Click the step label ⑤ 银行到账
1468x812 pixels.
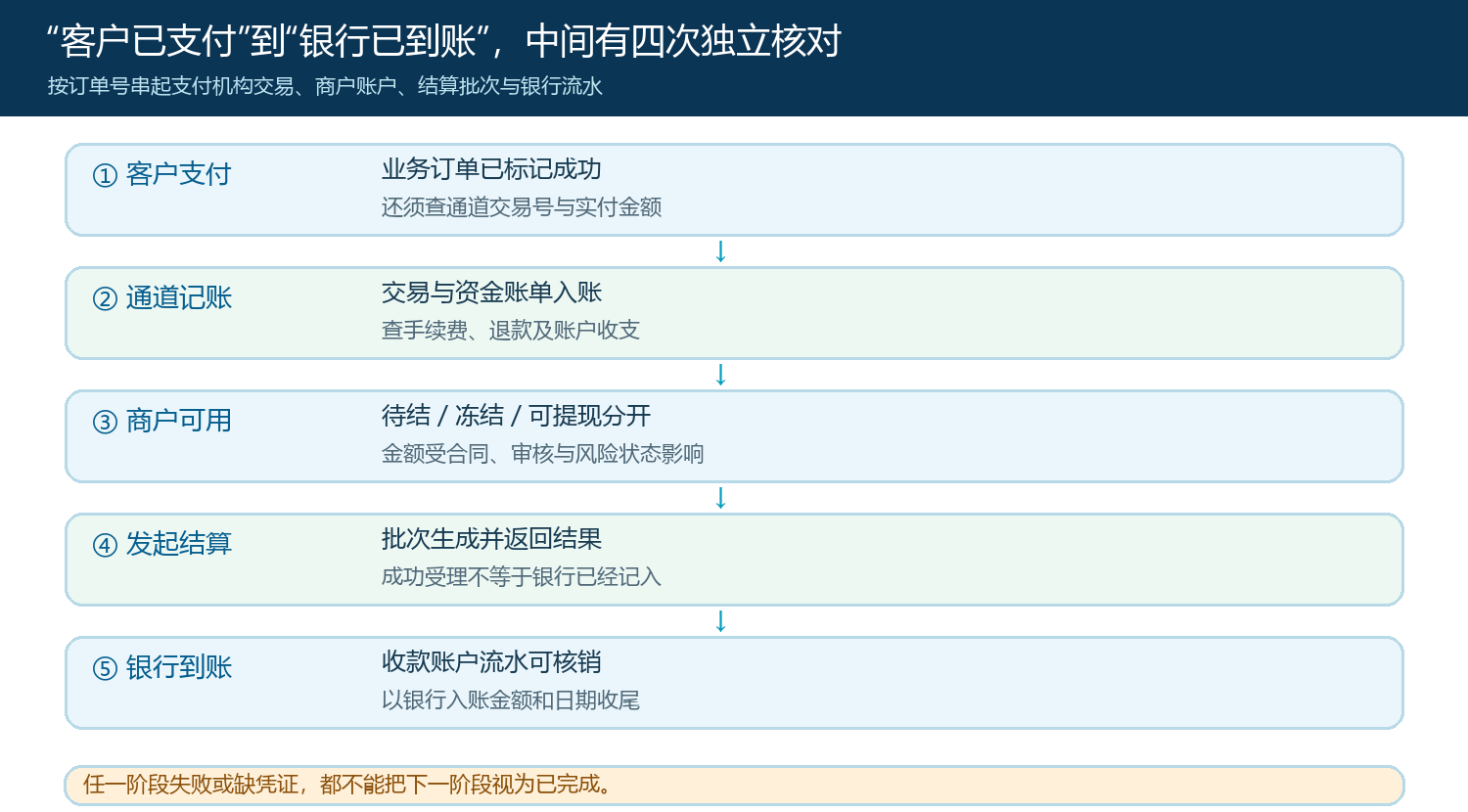coord(161,667)
